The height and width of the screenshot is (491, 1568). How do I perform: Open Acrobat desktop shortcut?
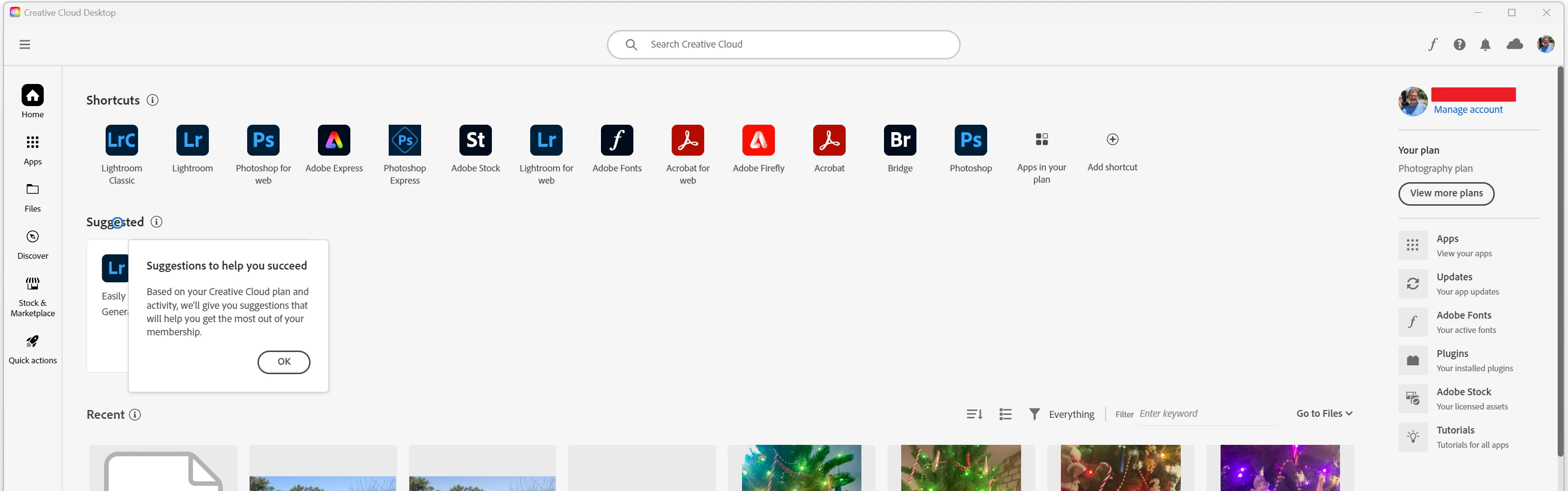829,140
